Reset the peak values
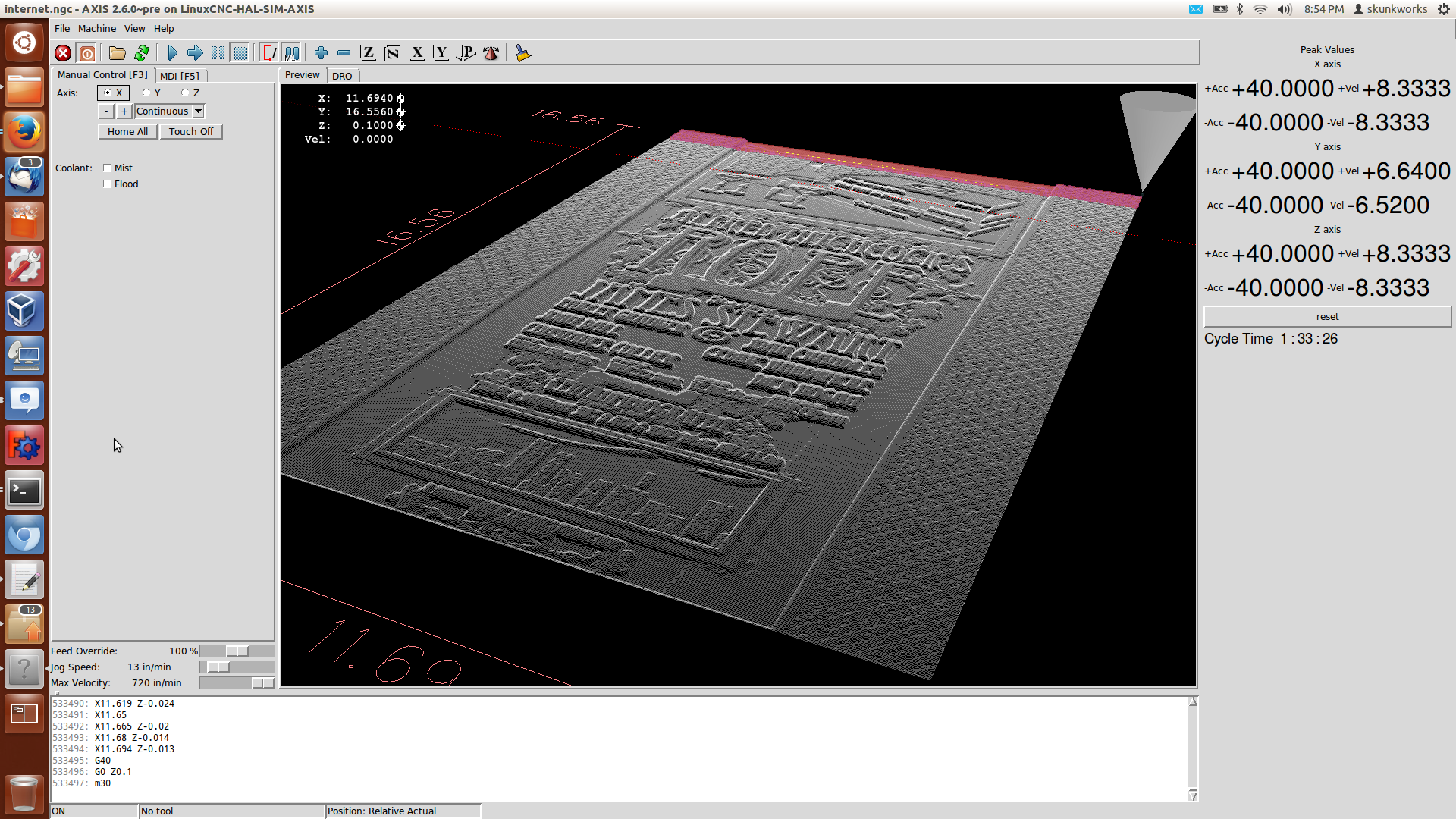Screen dimensions: 1456x819 pos(1327,316)
